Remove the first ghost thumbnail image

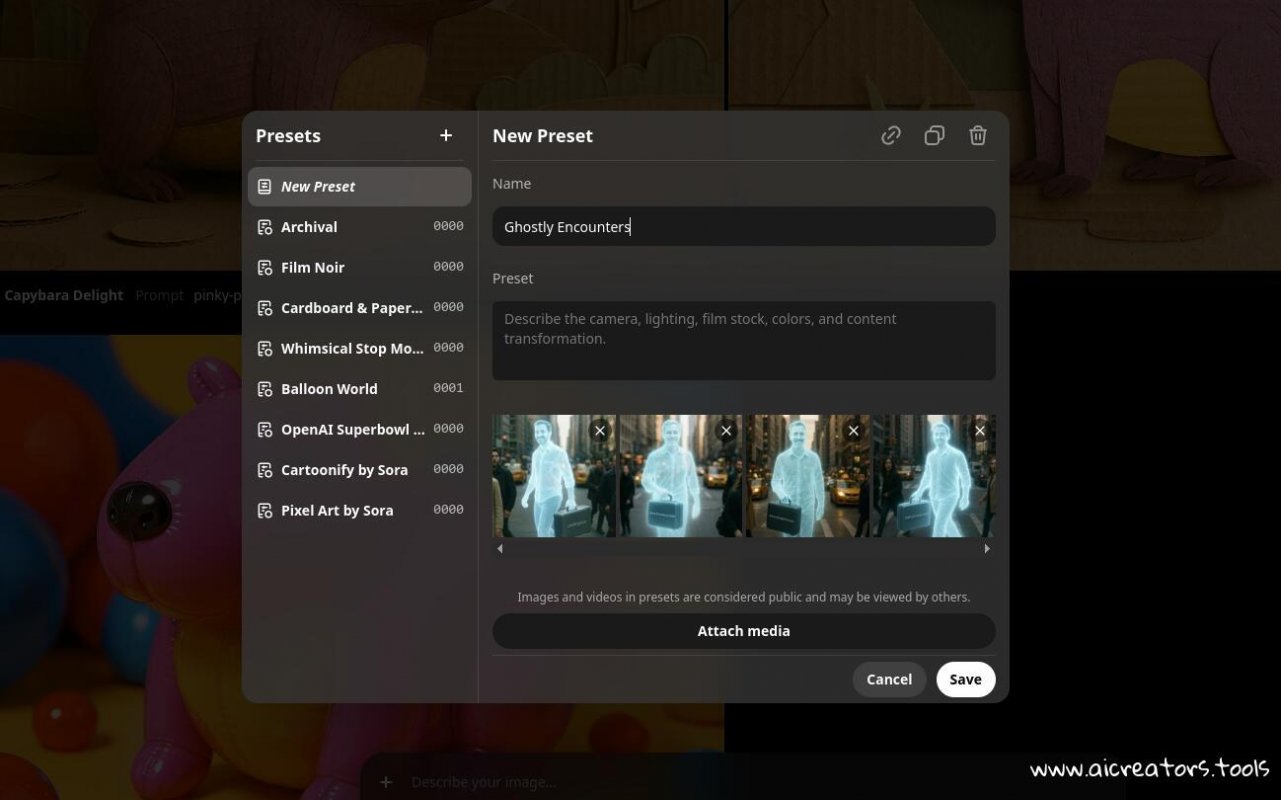[x=599, y=431]
